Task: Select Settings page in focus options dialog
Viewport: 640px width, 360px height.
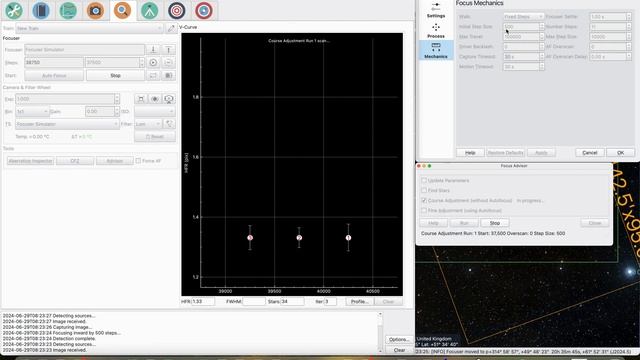Action: tap(436, 10)
